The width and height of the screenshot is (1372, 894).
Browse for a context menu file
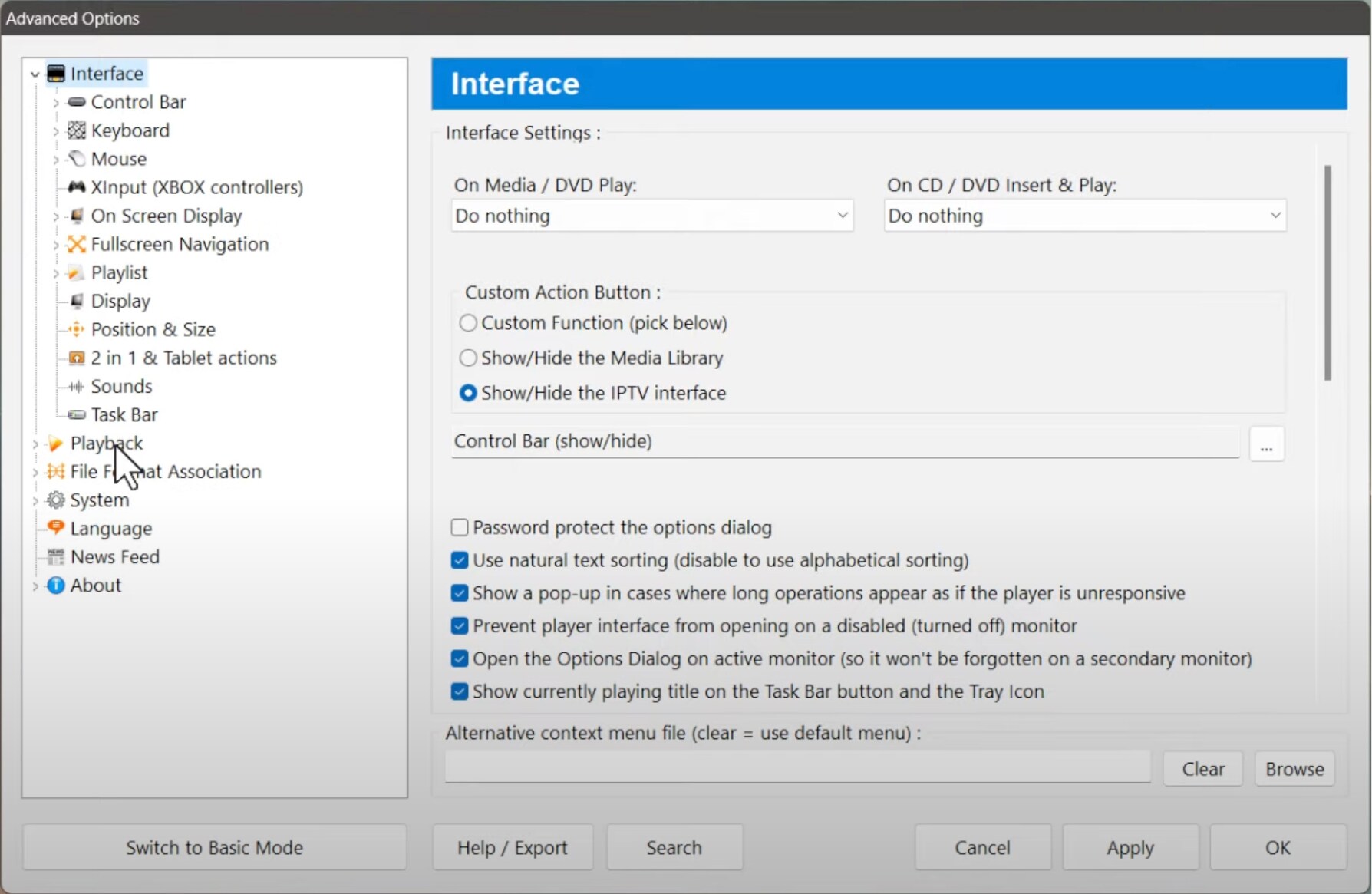point(1294,769)
